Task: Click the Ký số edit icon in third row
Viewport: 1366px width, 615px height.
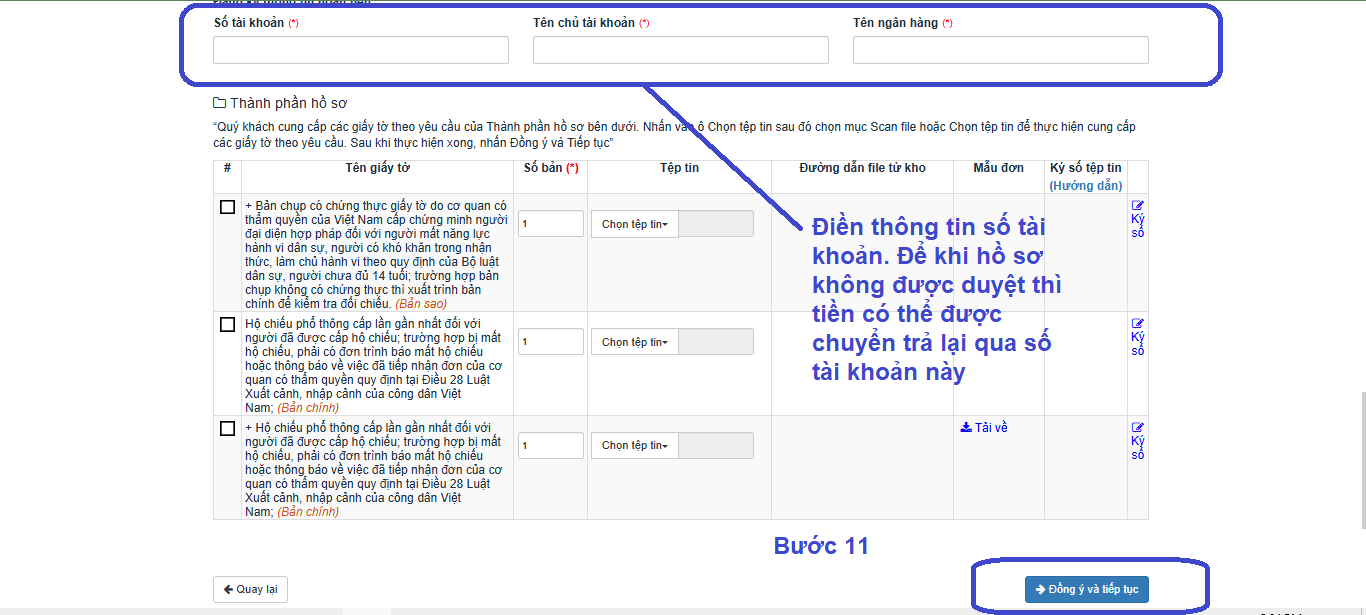Action: [x=1138, y=428]
